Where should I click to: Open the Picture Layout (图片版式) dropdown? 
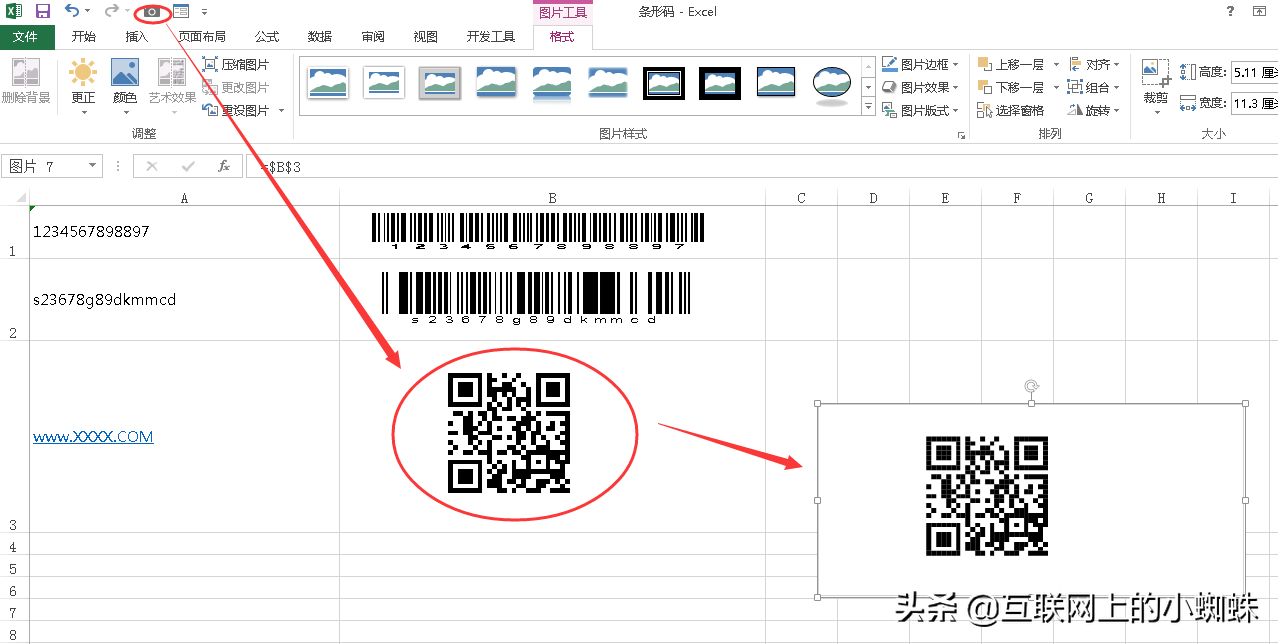[921, 110]
